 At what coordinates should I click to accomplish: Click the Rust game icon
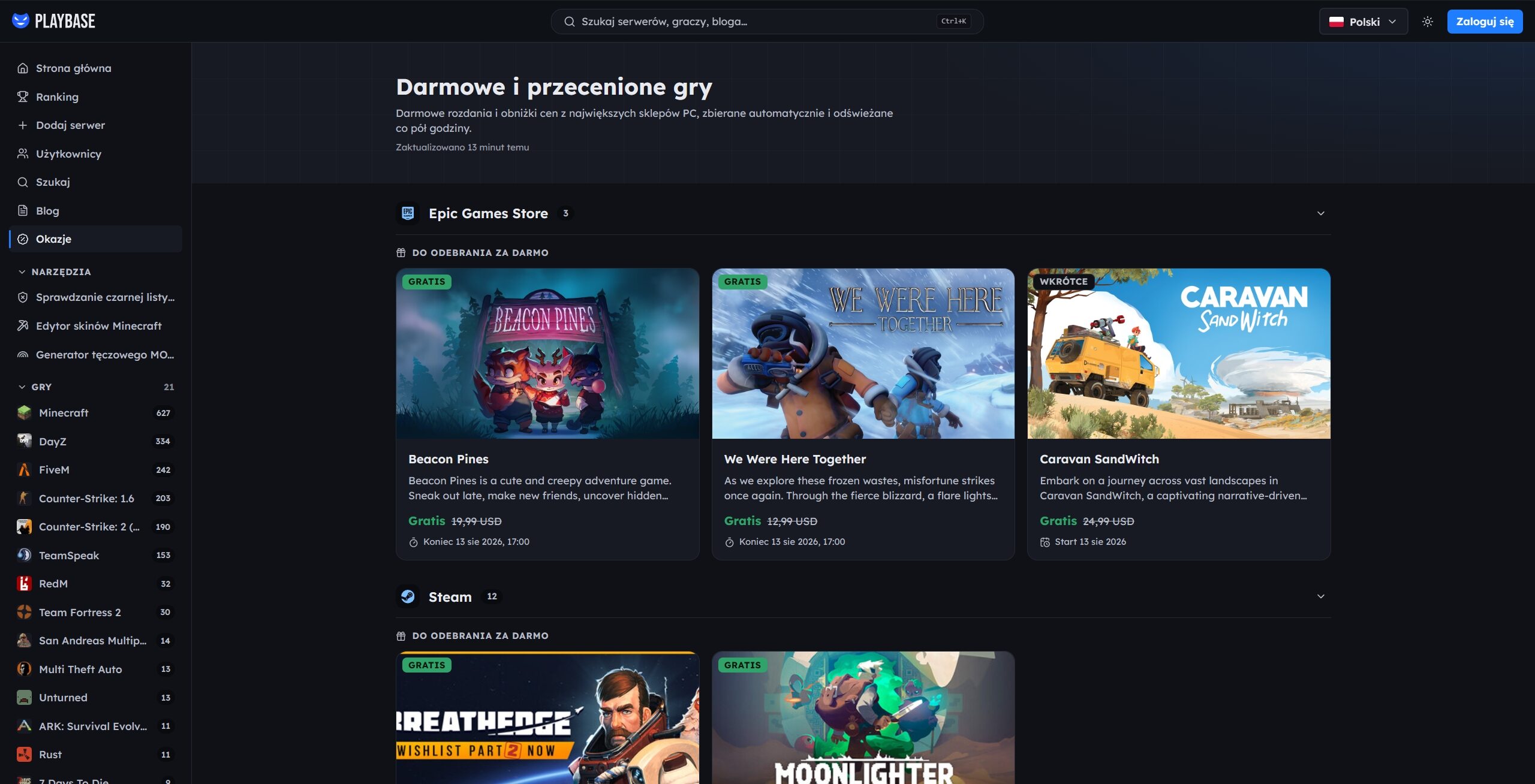(x=24, y=755)
